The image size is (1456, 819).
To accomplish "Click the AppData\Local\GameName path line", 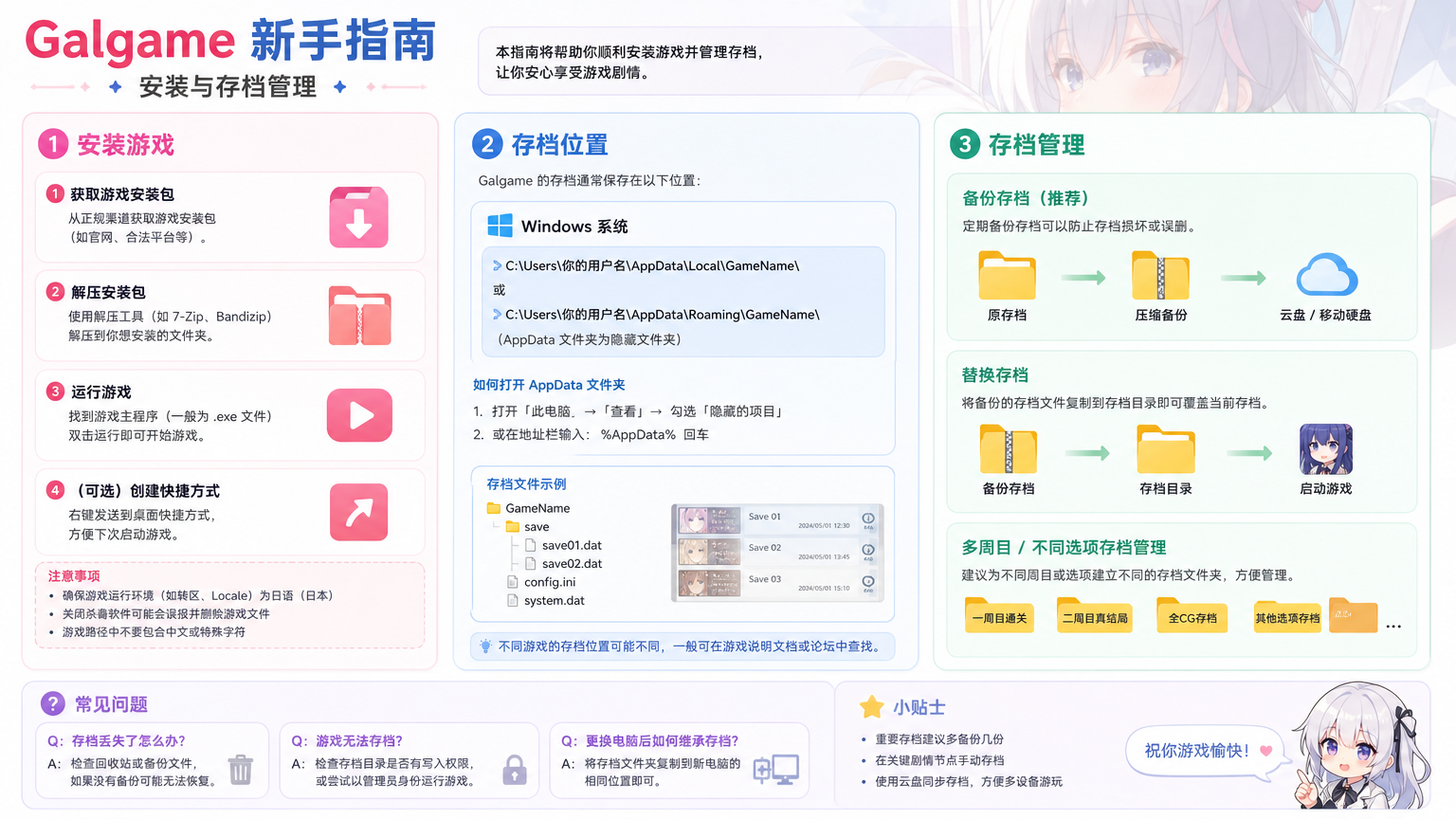I will tap(646, 265).
